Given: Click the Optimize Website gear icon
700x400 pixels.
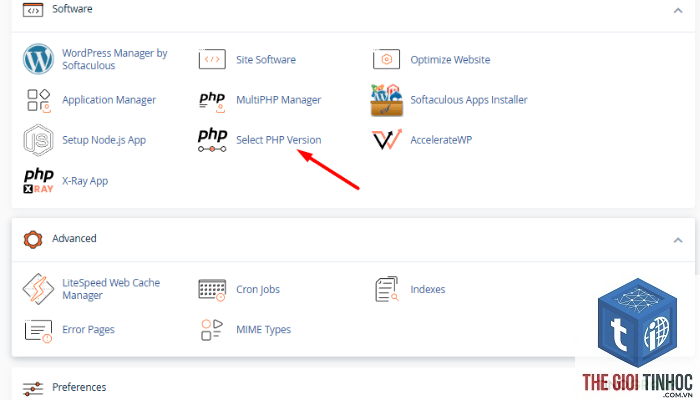Looking at the screenshot, I should [386, 59].
